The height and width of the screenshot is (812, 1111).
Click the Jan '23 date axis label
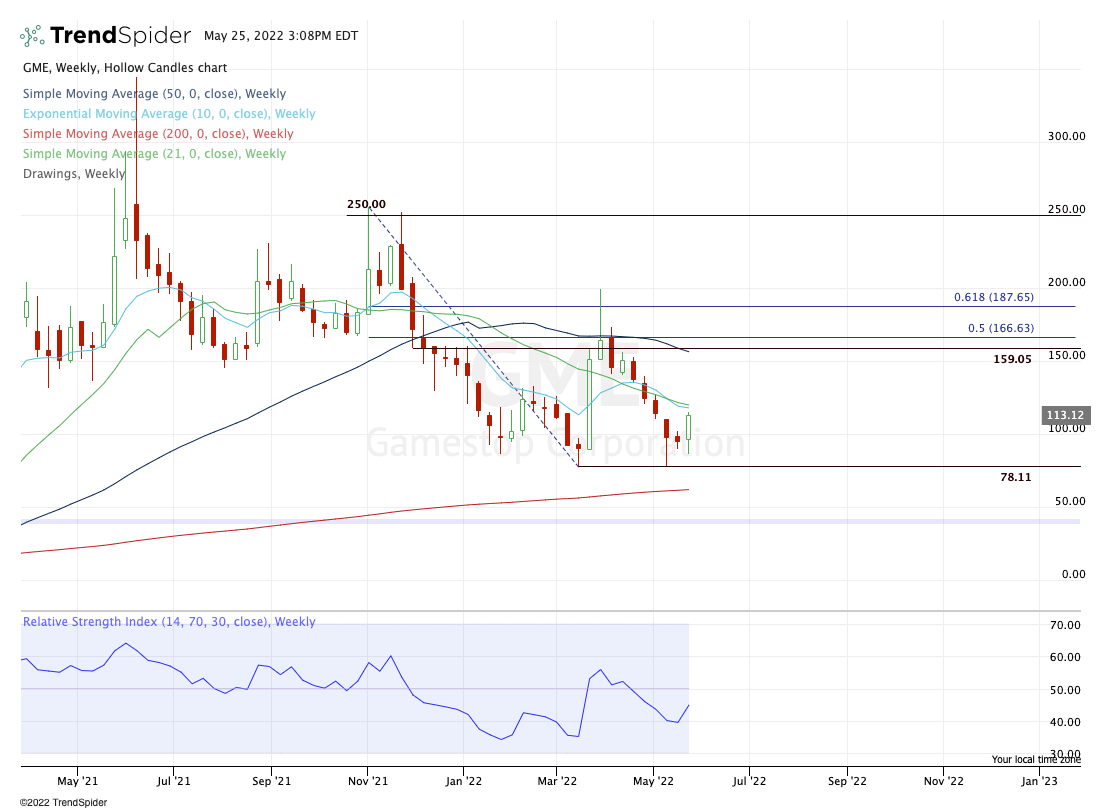1039,781
